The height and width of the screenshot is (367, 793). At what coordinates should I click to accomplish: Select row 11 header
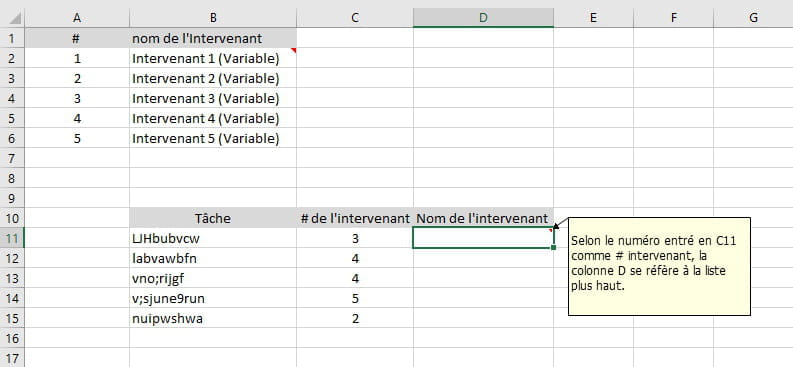(12, 238)
